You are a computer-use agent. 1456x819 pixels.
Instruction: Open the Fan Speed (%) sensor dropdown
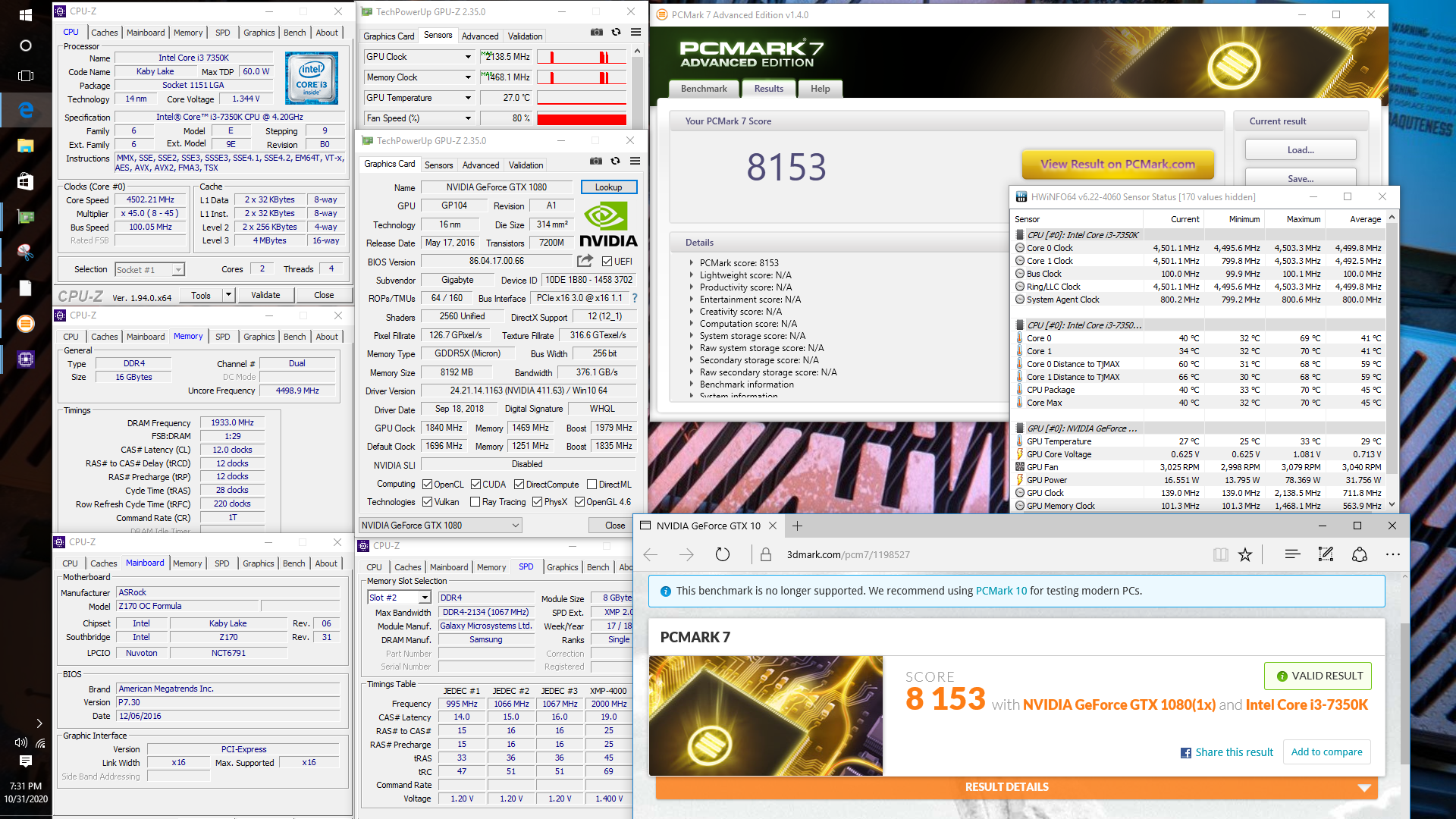[x=468, y=118]
